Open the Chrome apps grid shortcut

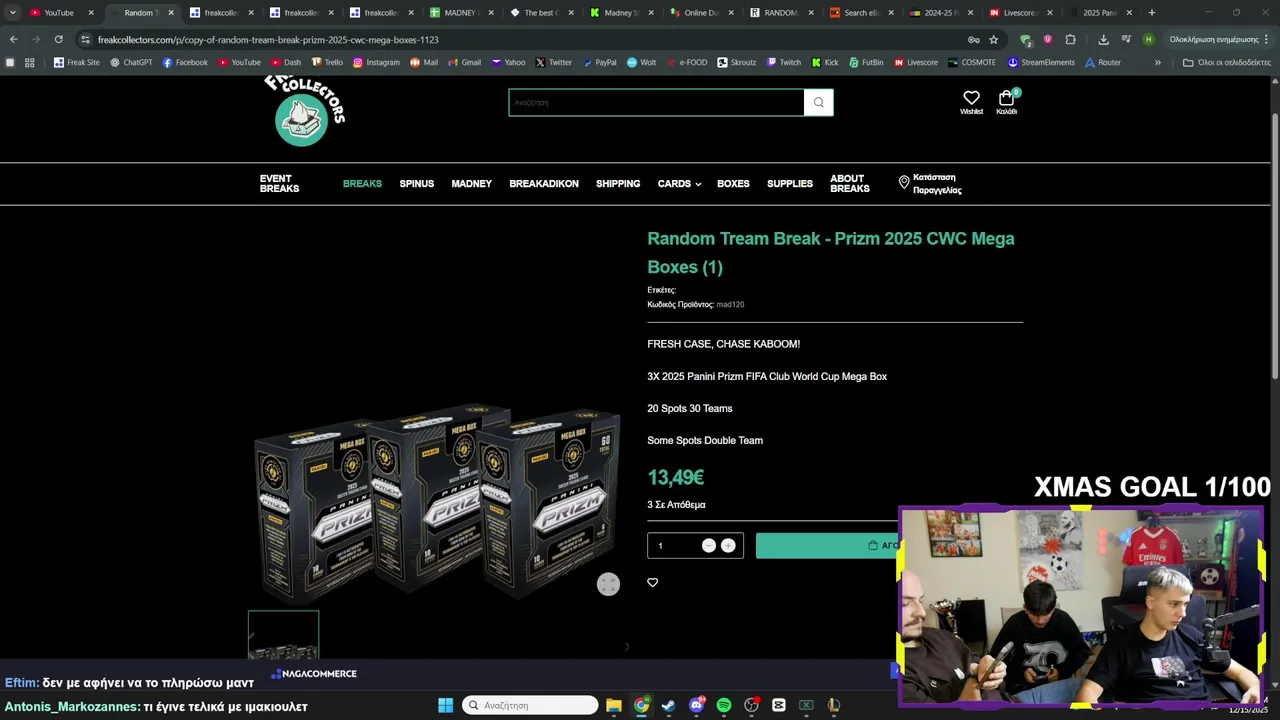29,62
